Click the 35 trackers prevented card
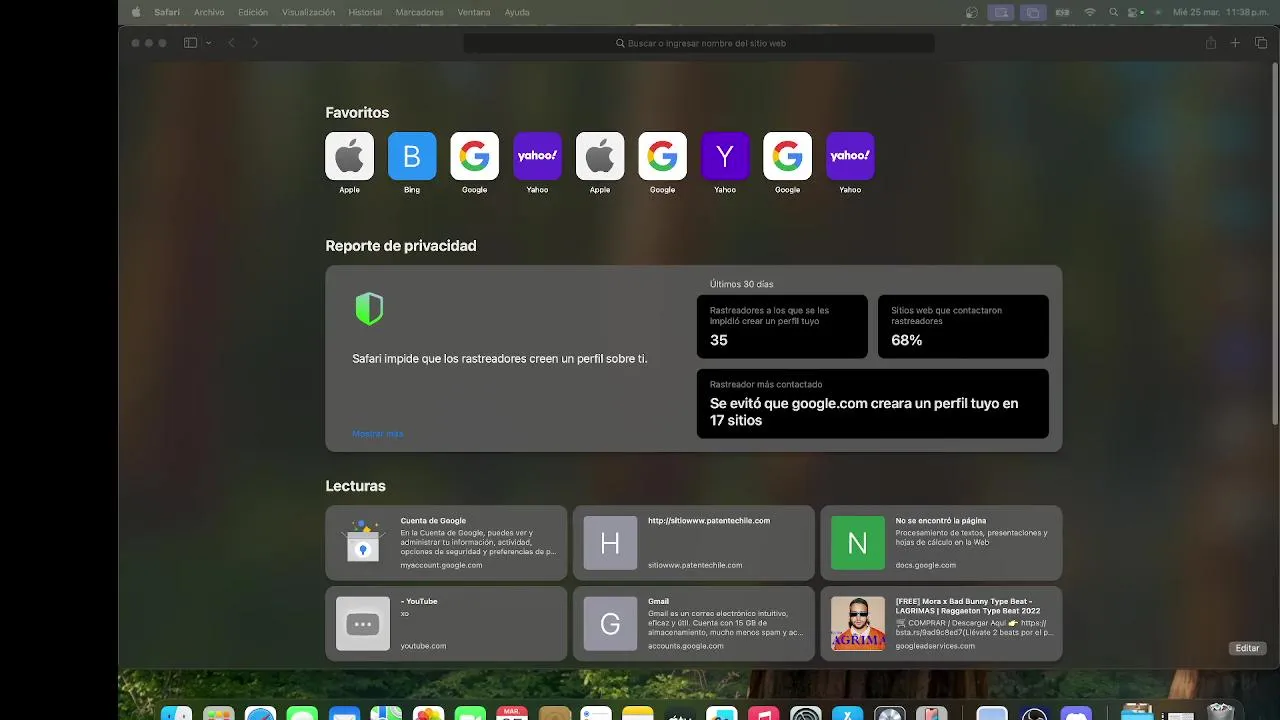Screen dimensions: 1280x720 (782, 326)
